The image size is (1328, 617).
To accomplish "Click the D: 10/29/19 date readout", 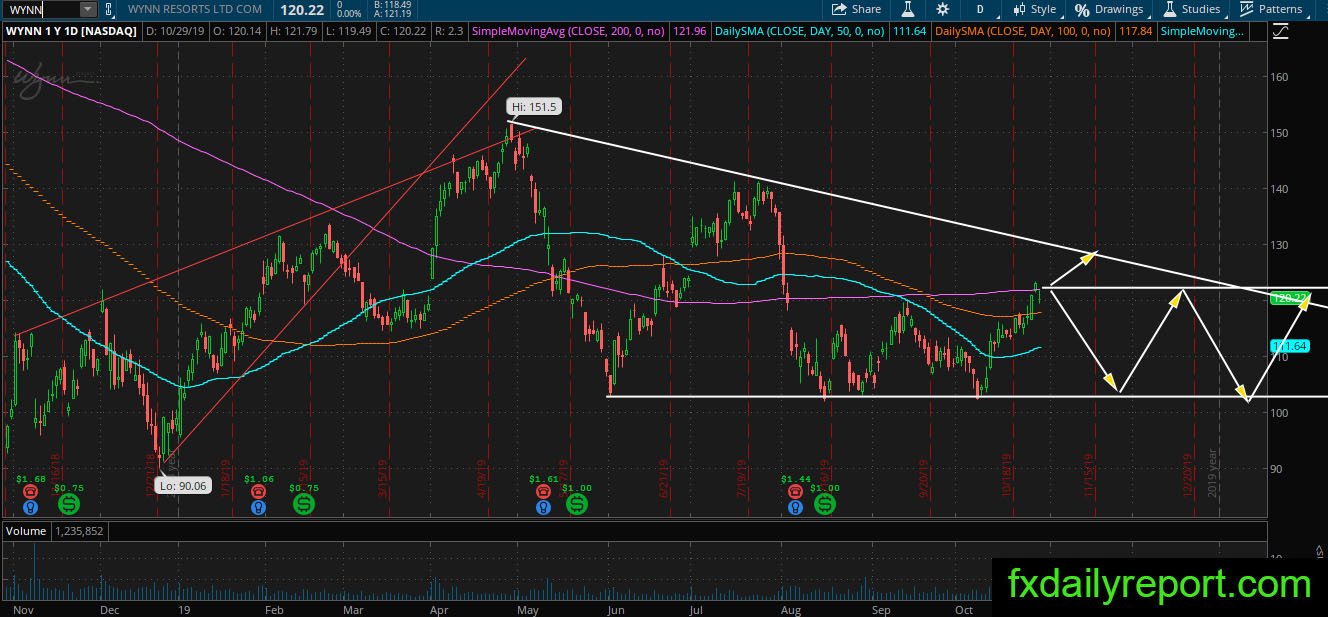I will pyautogui.click(x=174, y=32).
